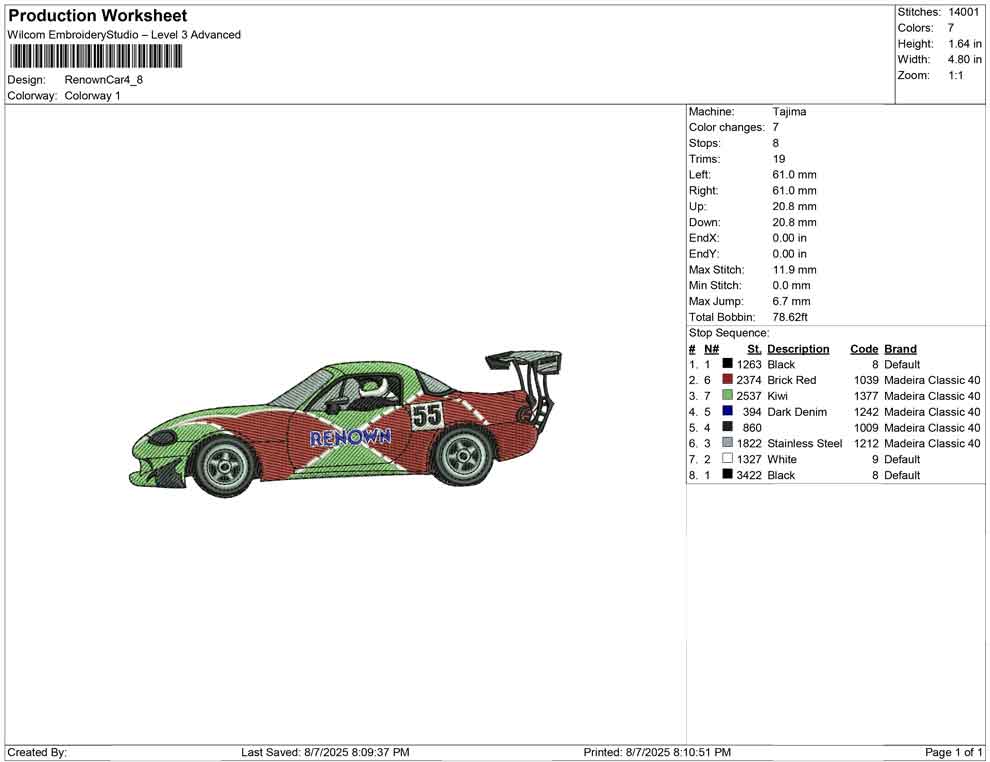990x762 pixels.
Task: Click the Height value '1.64 in'
Action: (965, 44)
